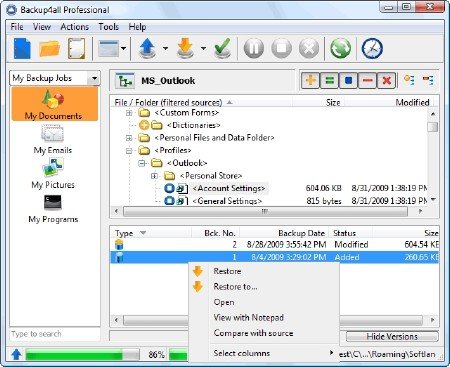Image resolution: width=450 pixels, height=367 pixels.
Task: Click the collapse all tree icon
Action: click(x=428, y=80)
